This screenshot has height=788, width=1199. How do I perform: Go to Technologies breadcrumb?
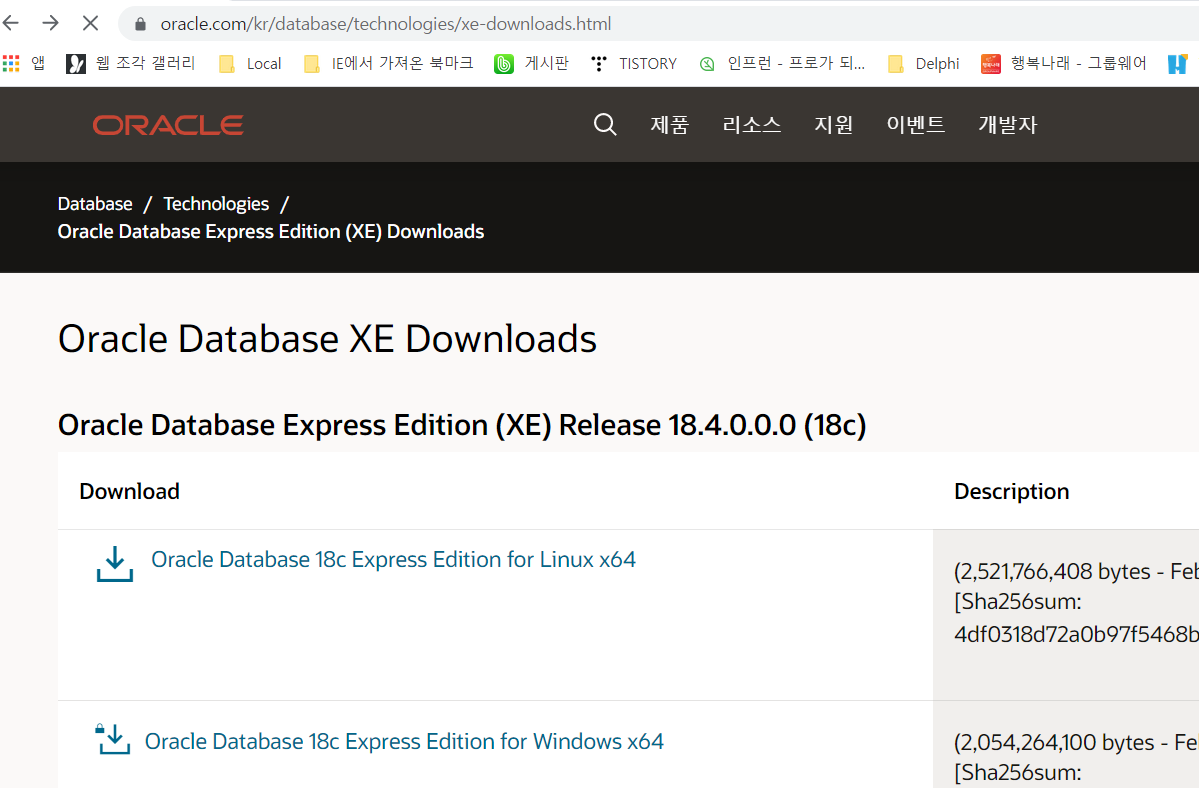tap(216, 204)
